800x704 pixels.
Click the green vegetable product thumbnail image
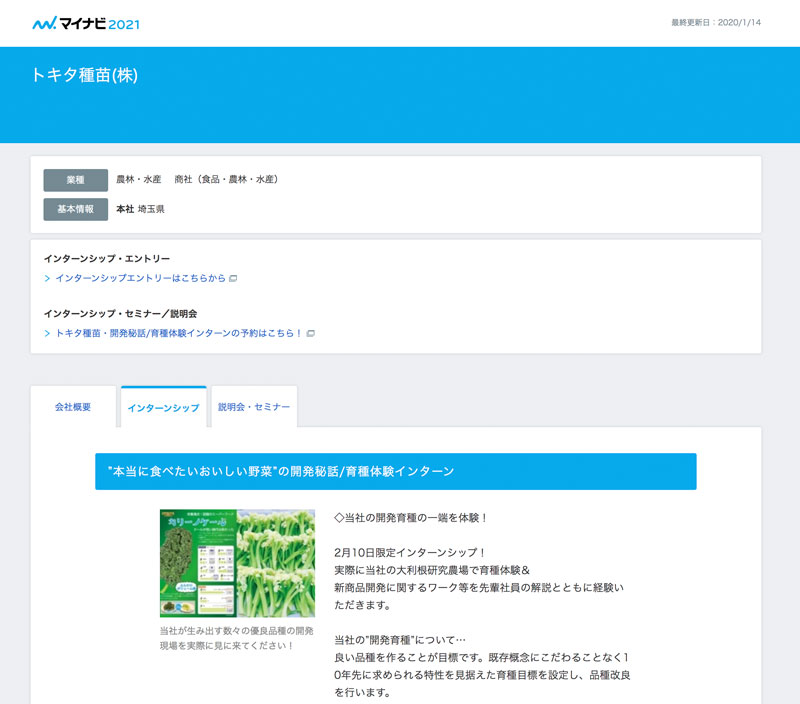pos(237,563)
